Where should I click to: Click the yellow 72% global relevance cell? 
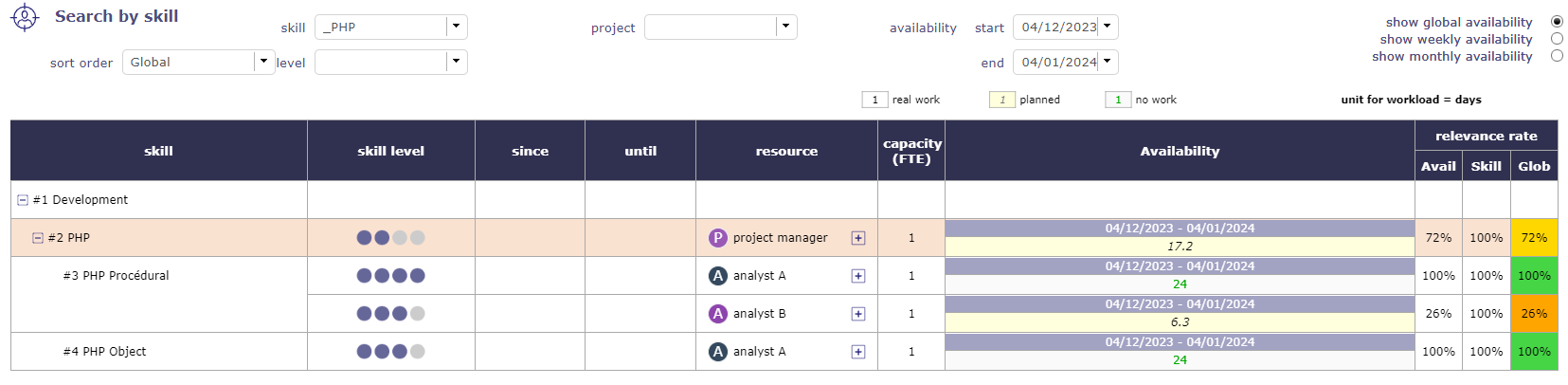tap(1534, 238)
